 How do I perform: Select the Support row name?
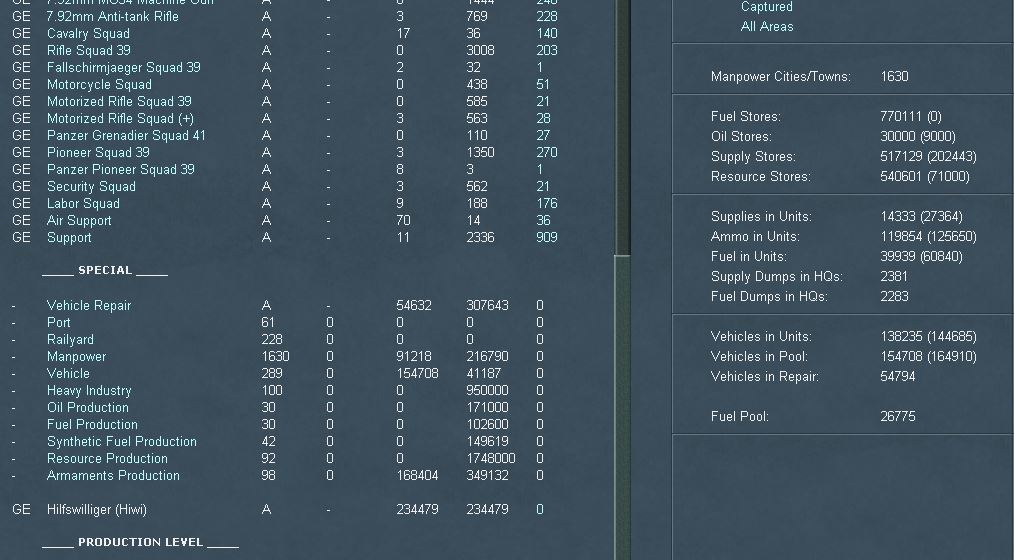pos(69,237)
